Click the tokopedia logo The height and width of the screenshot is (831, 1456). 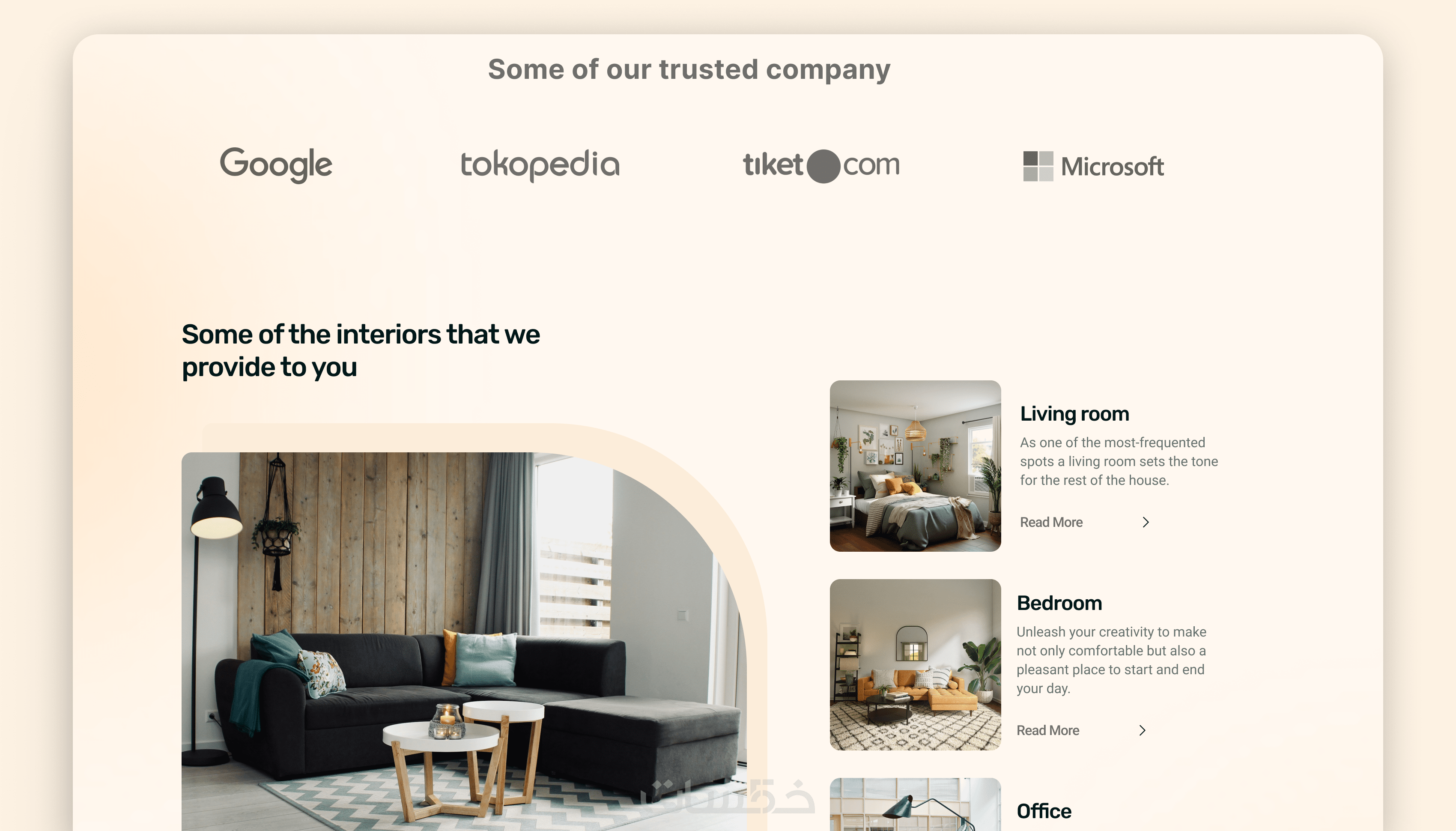(x=540, y=165)
